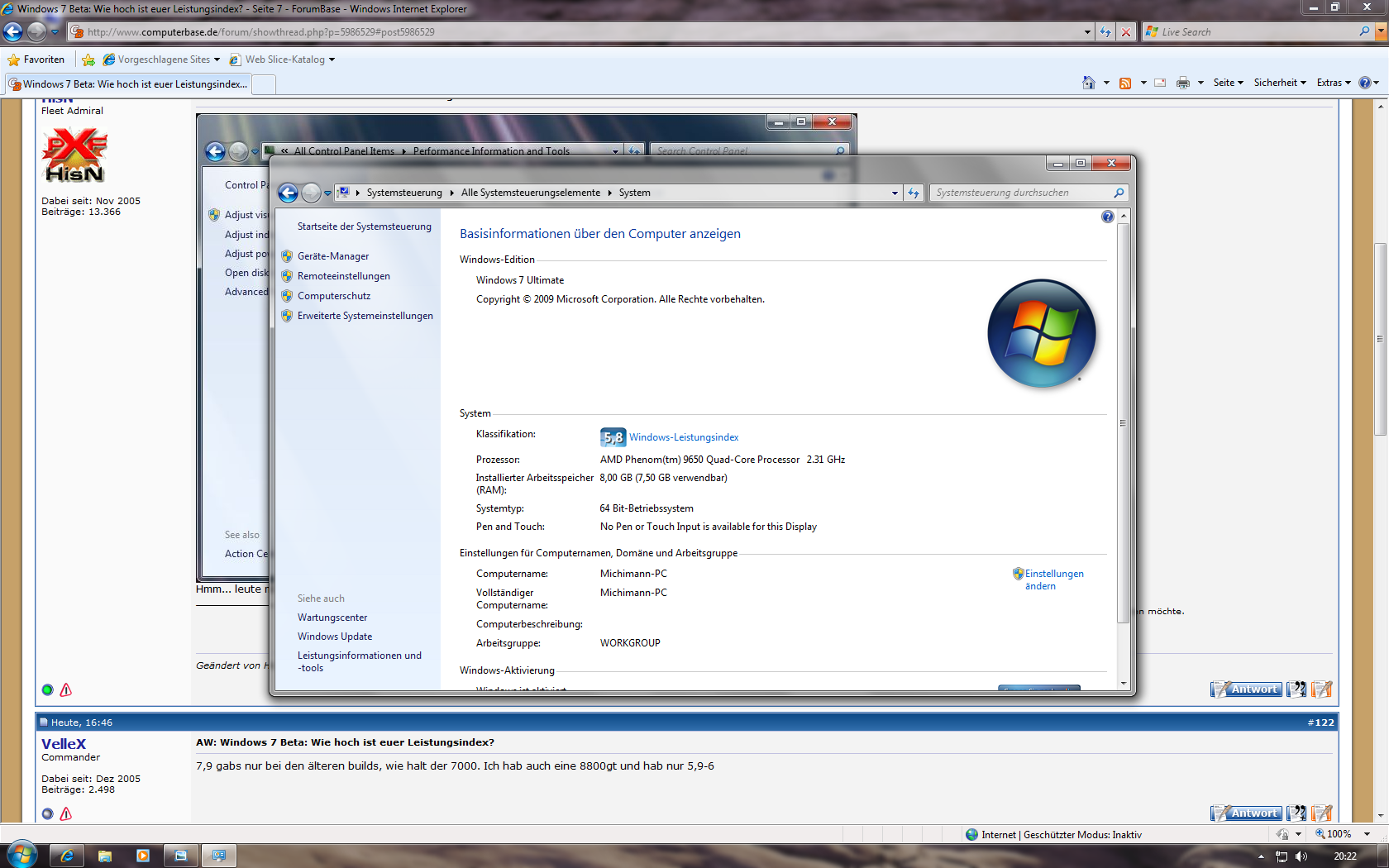
Task: Stop loading the page in Internet Explorer
Action: pyautogui.click(x=1125, y=32)
